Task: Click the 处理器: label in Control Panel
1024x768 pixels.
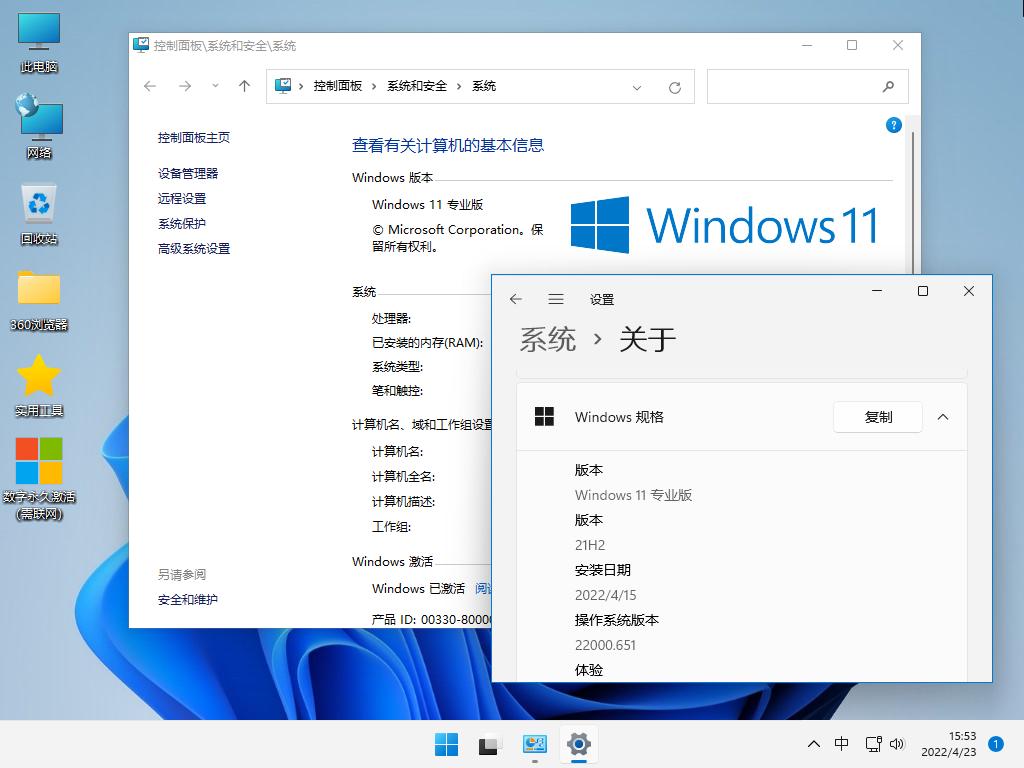Action: click(391, 319)
